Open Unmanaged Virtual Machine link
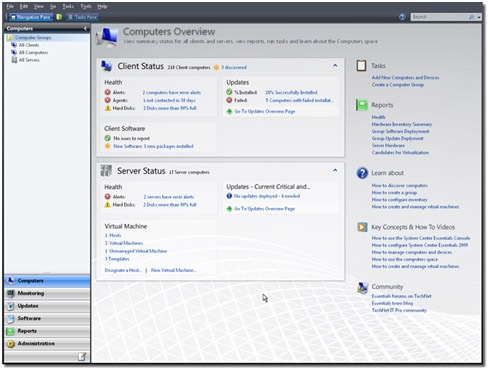Viewport: 489px width, 370px height. 136,251
